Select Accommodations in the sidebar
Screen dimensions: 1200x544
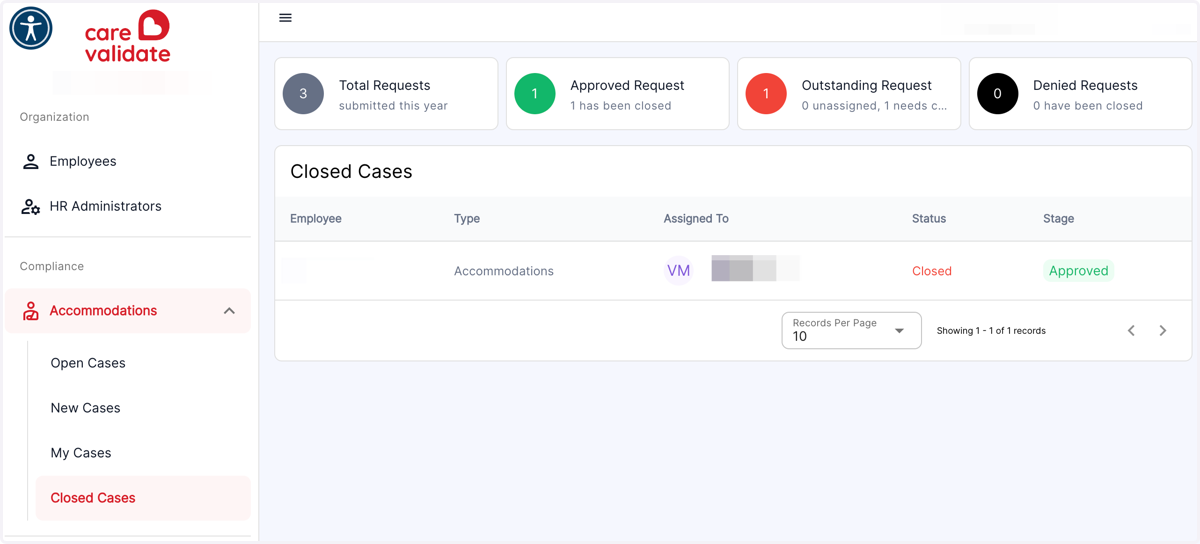coord(128,311)
